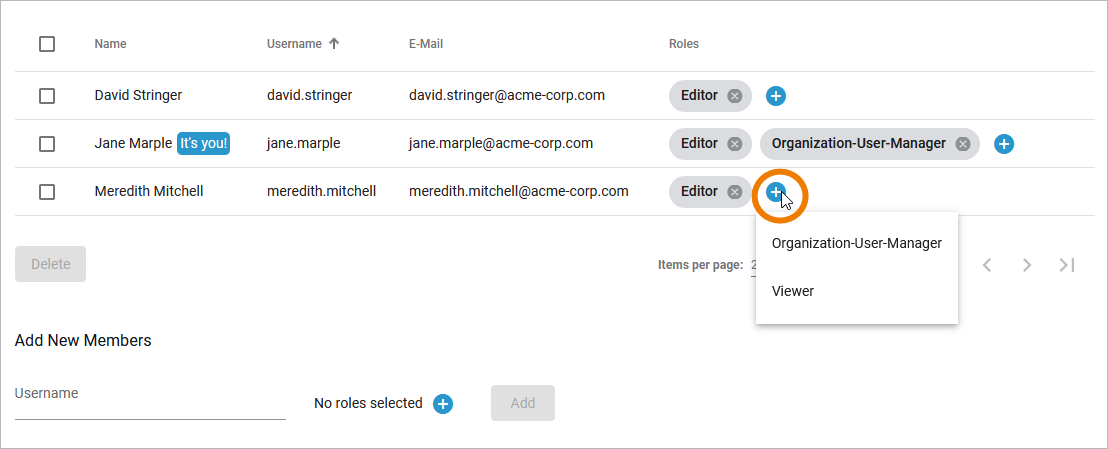This screenshot has height=449, width=1108.
Task: Tick the Meredith Mitchell checkbox
Action: tap(47, 192)
